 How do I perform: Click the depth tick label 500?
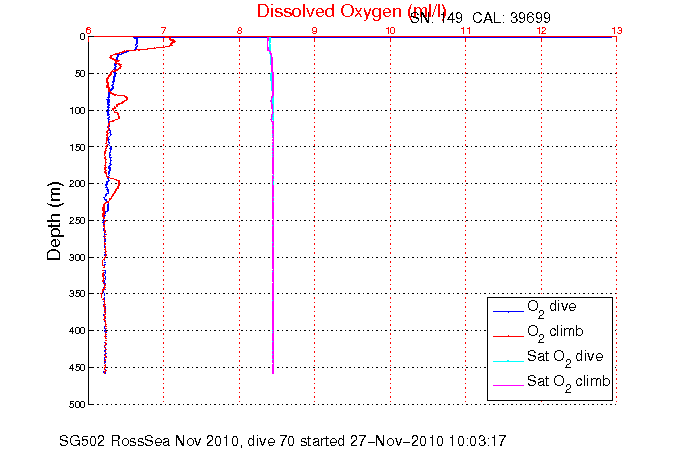(78, 404)
